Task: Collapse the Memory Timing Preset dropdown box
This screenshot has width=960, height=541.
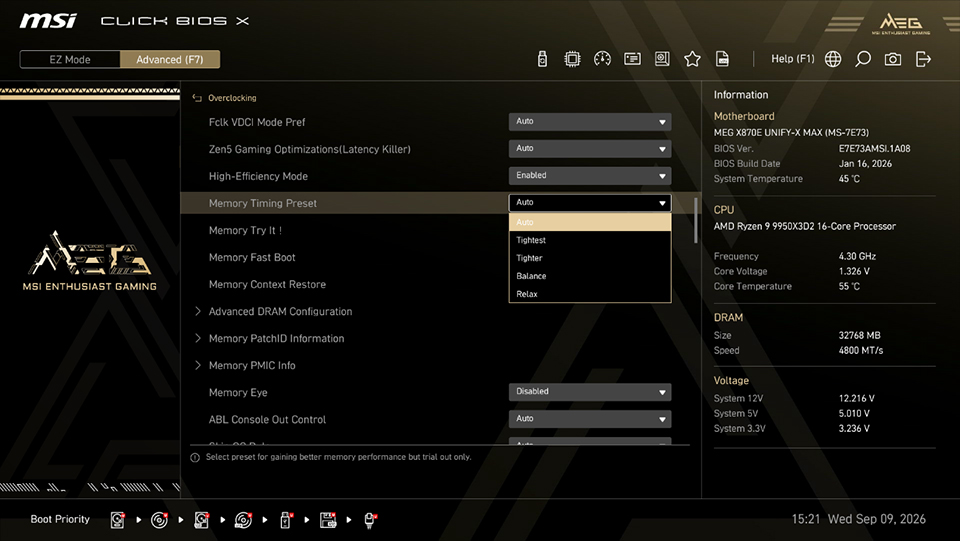Action: point(590,203)
